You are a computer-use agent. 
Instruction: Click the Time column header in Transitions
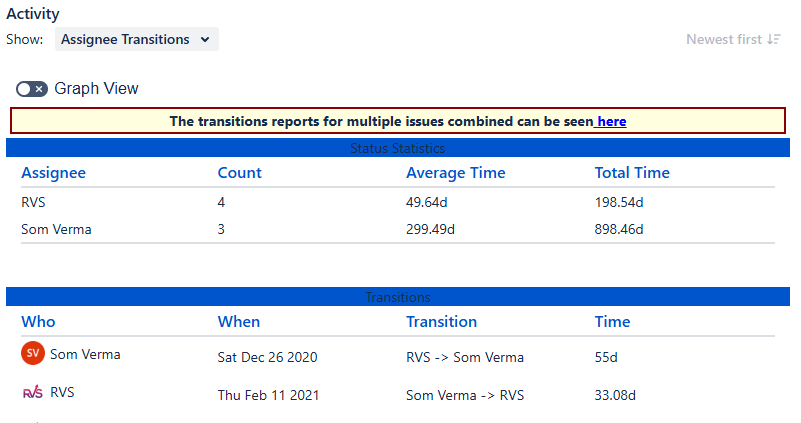coord(613,321)
